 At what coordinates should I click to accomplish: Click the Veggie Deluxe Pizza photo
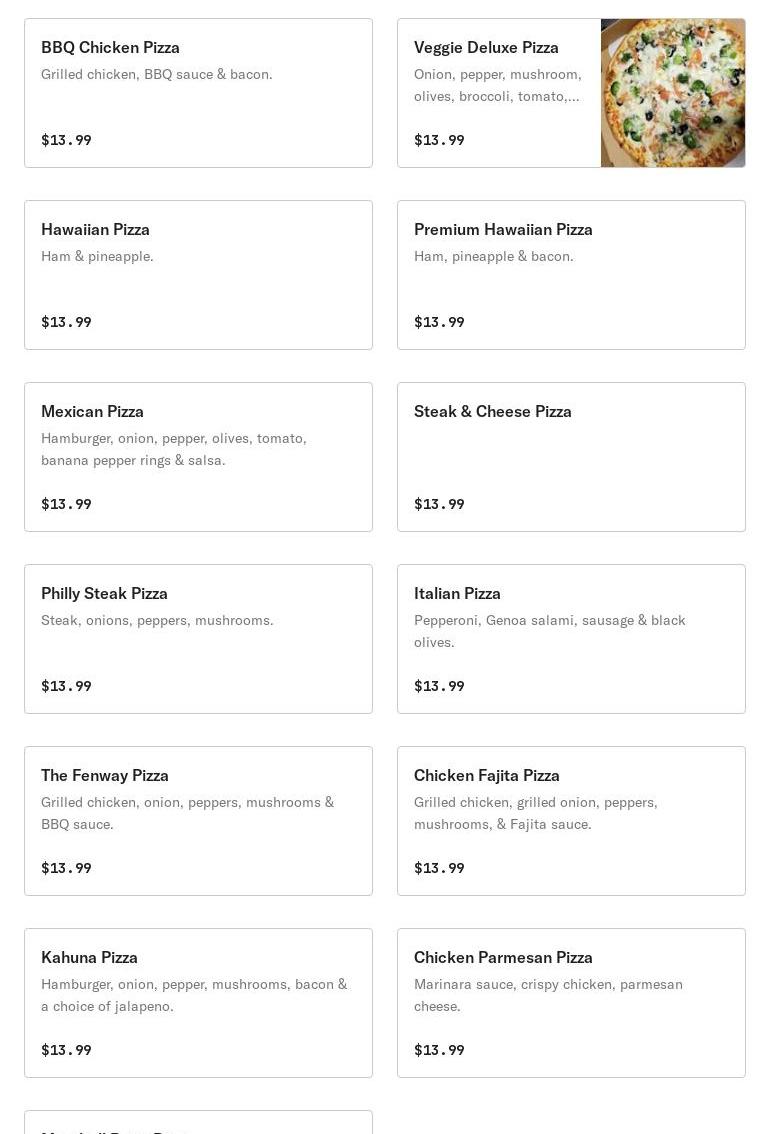pyautogui.click(x=672, y=93)
